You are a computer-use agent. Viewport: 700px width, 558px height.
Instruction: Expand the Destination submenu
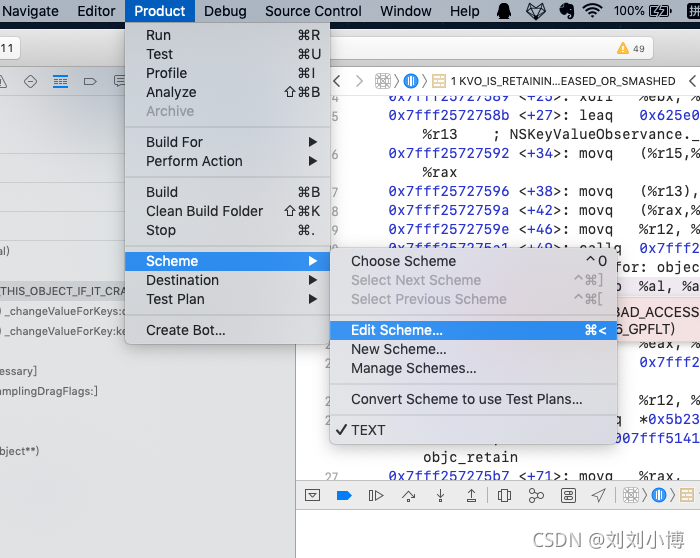point(228,280)
